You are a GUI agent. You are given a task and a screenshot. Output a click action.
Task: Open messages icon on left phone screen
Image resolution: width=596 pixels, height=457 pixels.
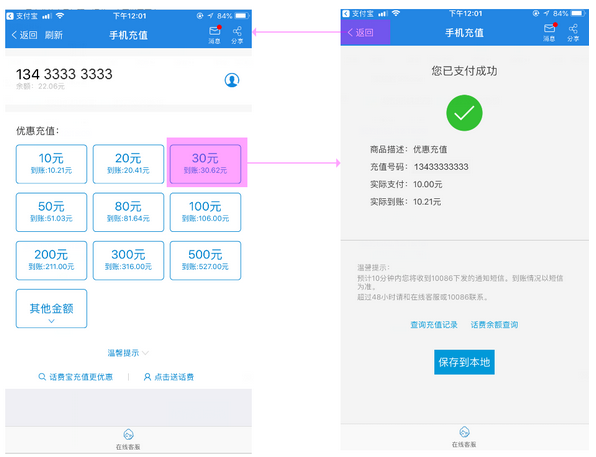coord(215,35)
